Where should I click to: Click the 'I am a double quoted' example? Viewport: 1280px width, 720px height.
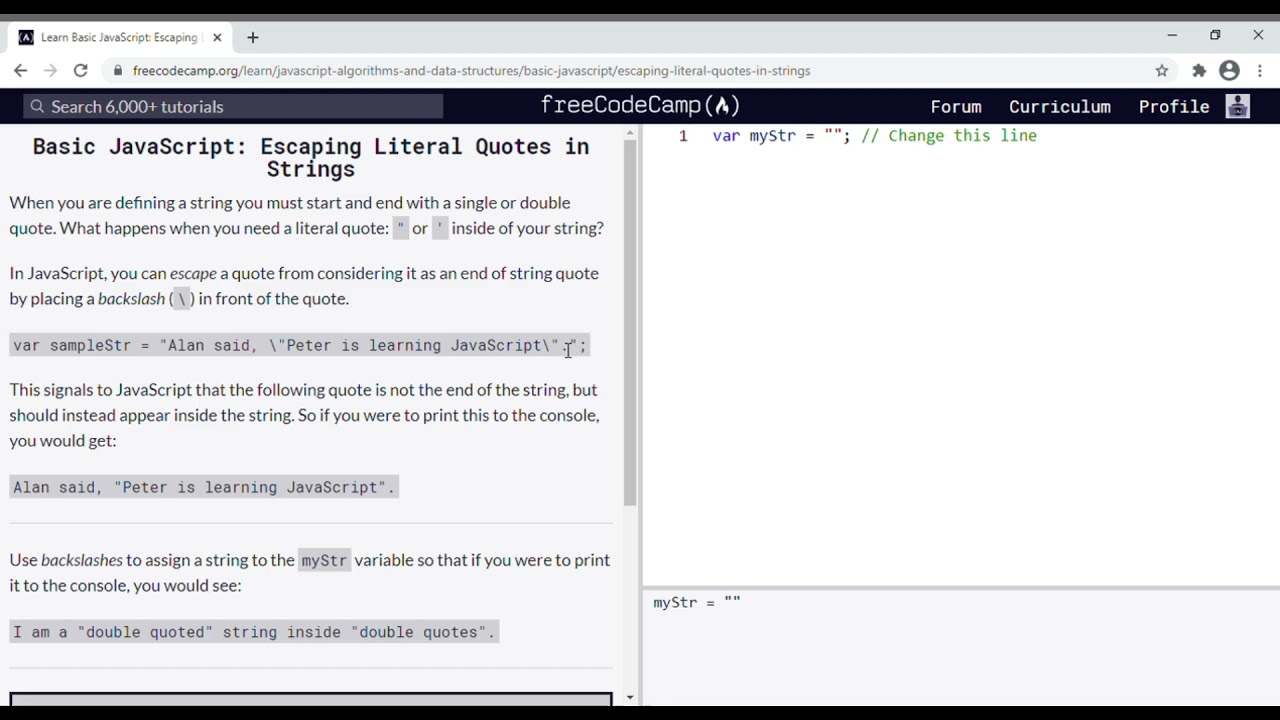click(254, 632)
